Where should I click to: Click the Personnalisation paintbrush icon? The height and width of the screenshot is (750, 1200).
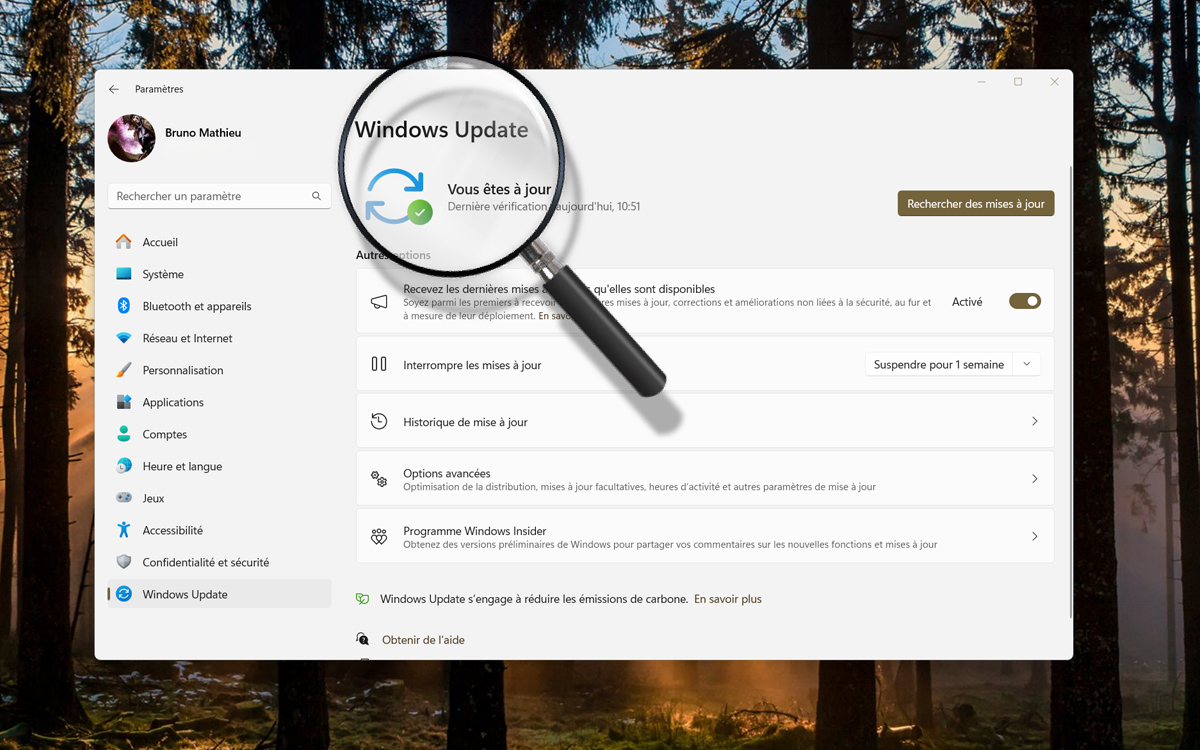tap(123, 370)
